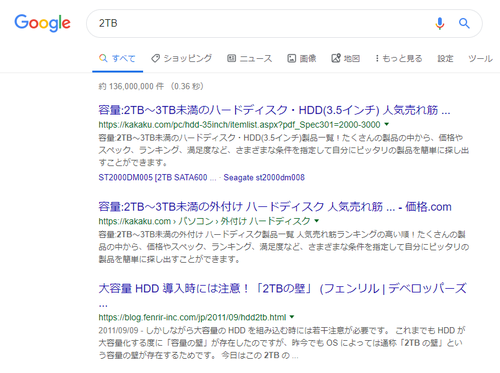Image resolution: width=500 pixels, height=373 pixels.
Task: Click the Google logo
Action: click(42, 23)
